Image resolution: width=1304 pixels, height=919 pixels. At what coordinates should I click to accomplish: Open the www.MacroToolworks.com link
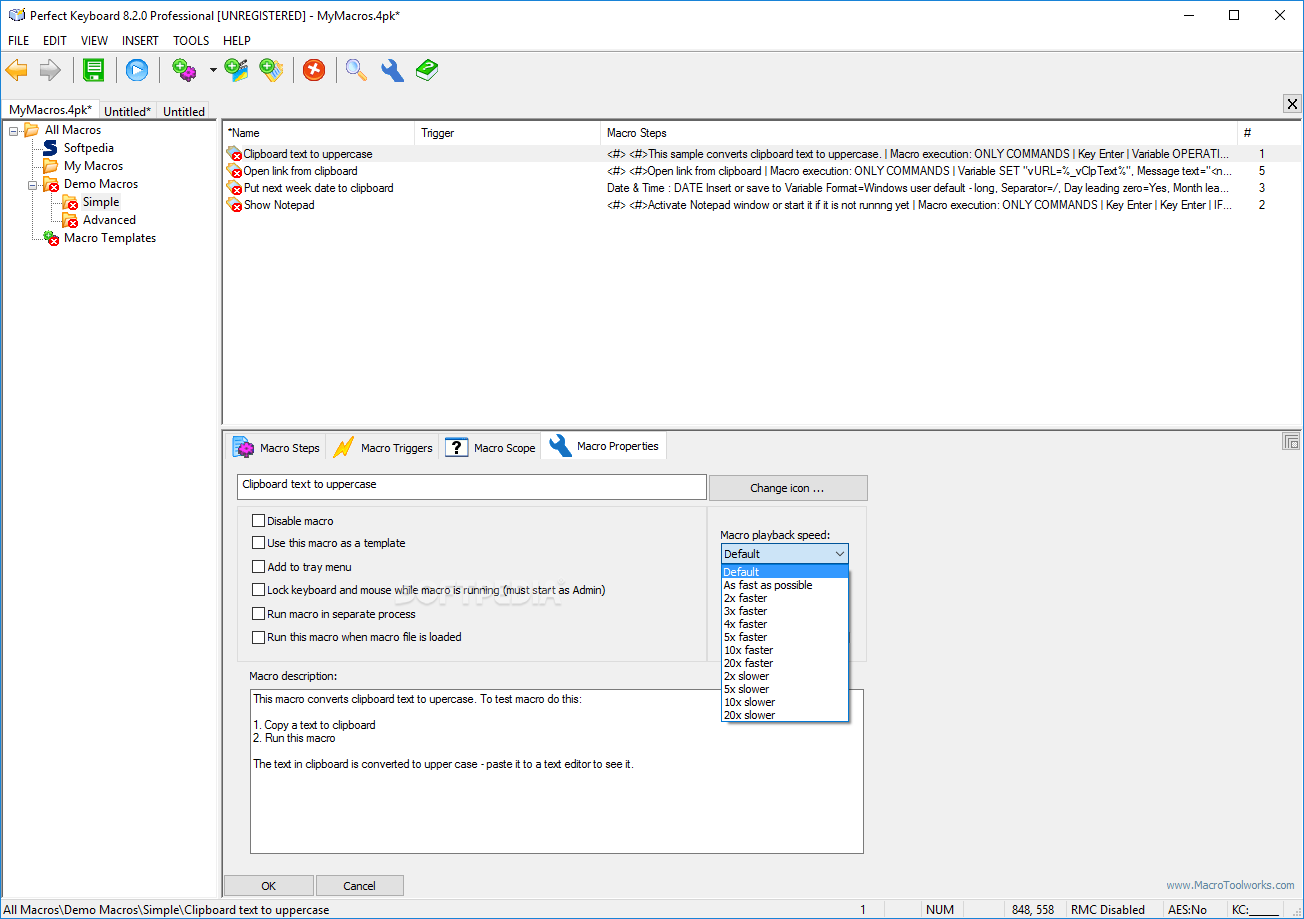[x=1230, y=885]
